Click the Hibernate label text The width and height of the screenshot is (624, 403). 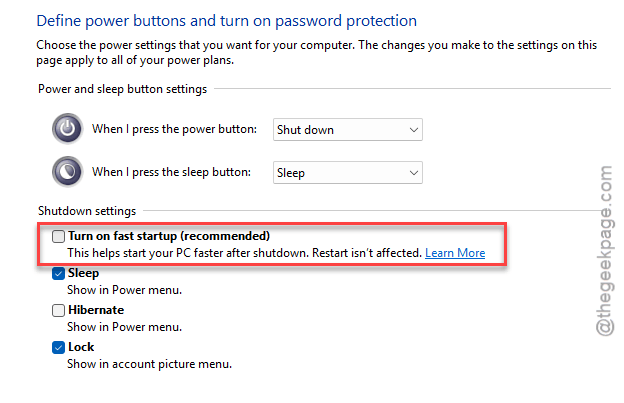point(96,310)
